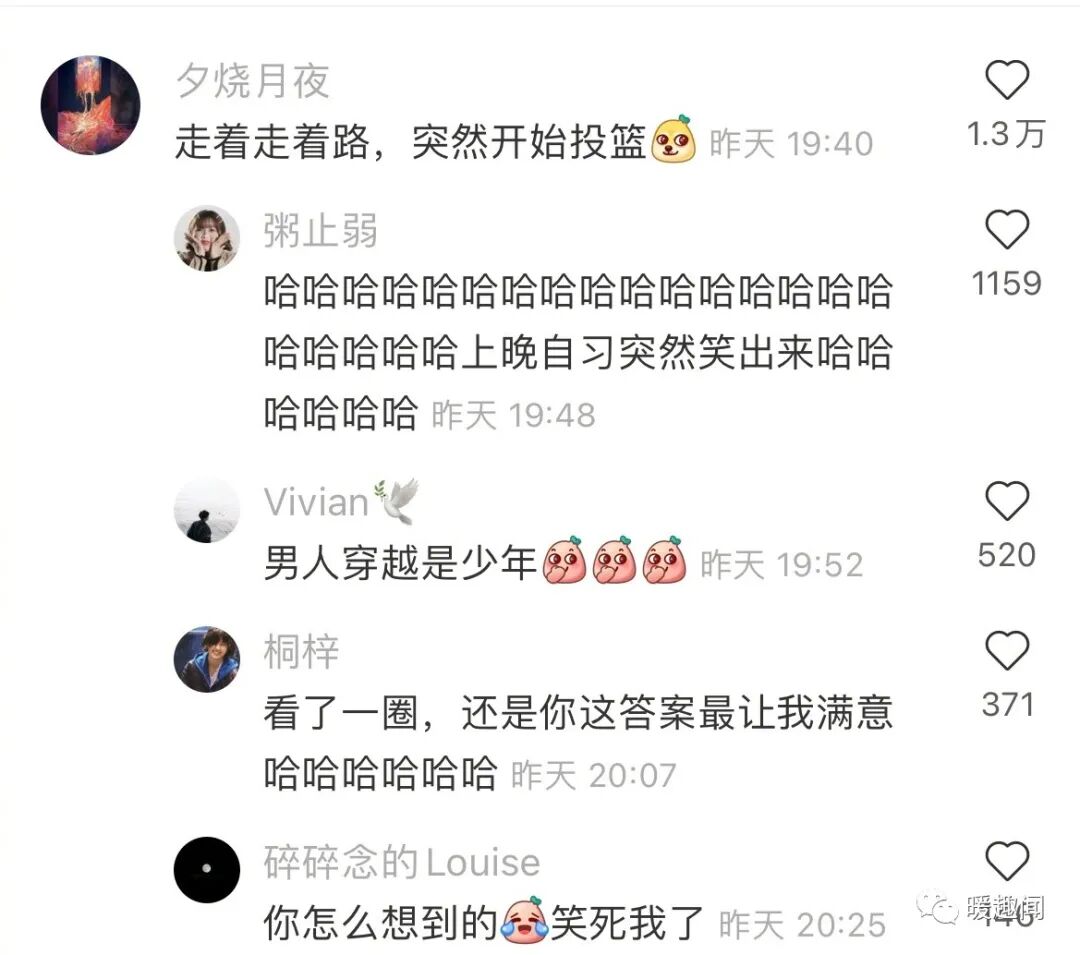The height and width of the screenshot is (955, 1080).
Task: Tap the black vinyl avatar of Louise
Action: coord(207,870)
